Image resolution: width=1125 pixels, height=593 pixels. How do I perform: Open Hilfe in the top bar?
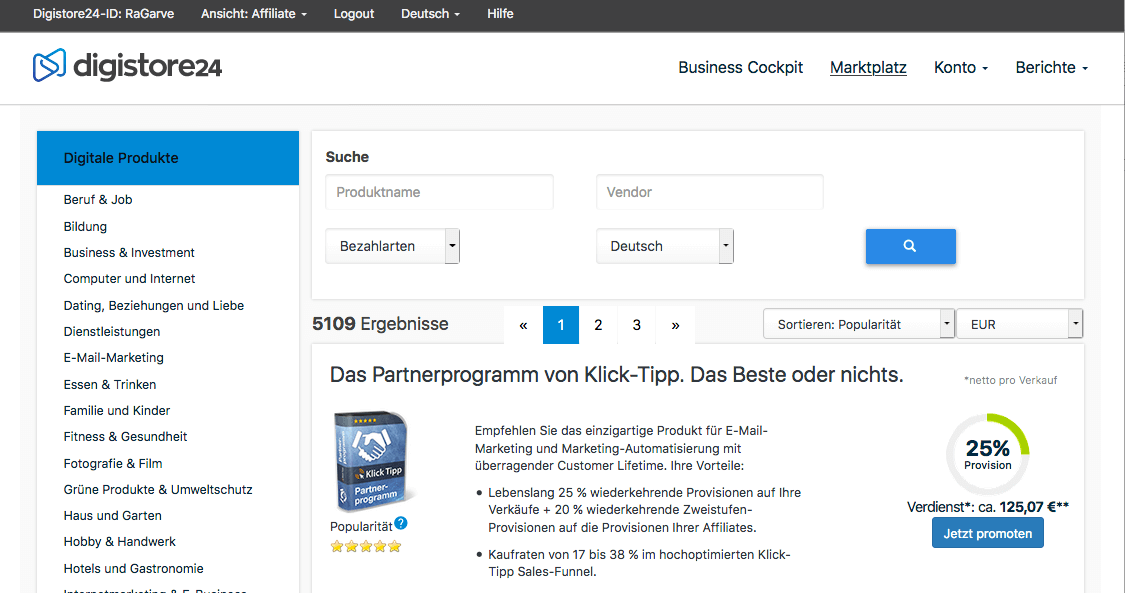click(x=500, y=14)
